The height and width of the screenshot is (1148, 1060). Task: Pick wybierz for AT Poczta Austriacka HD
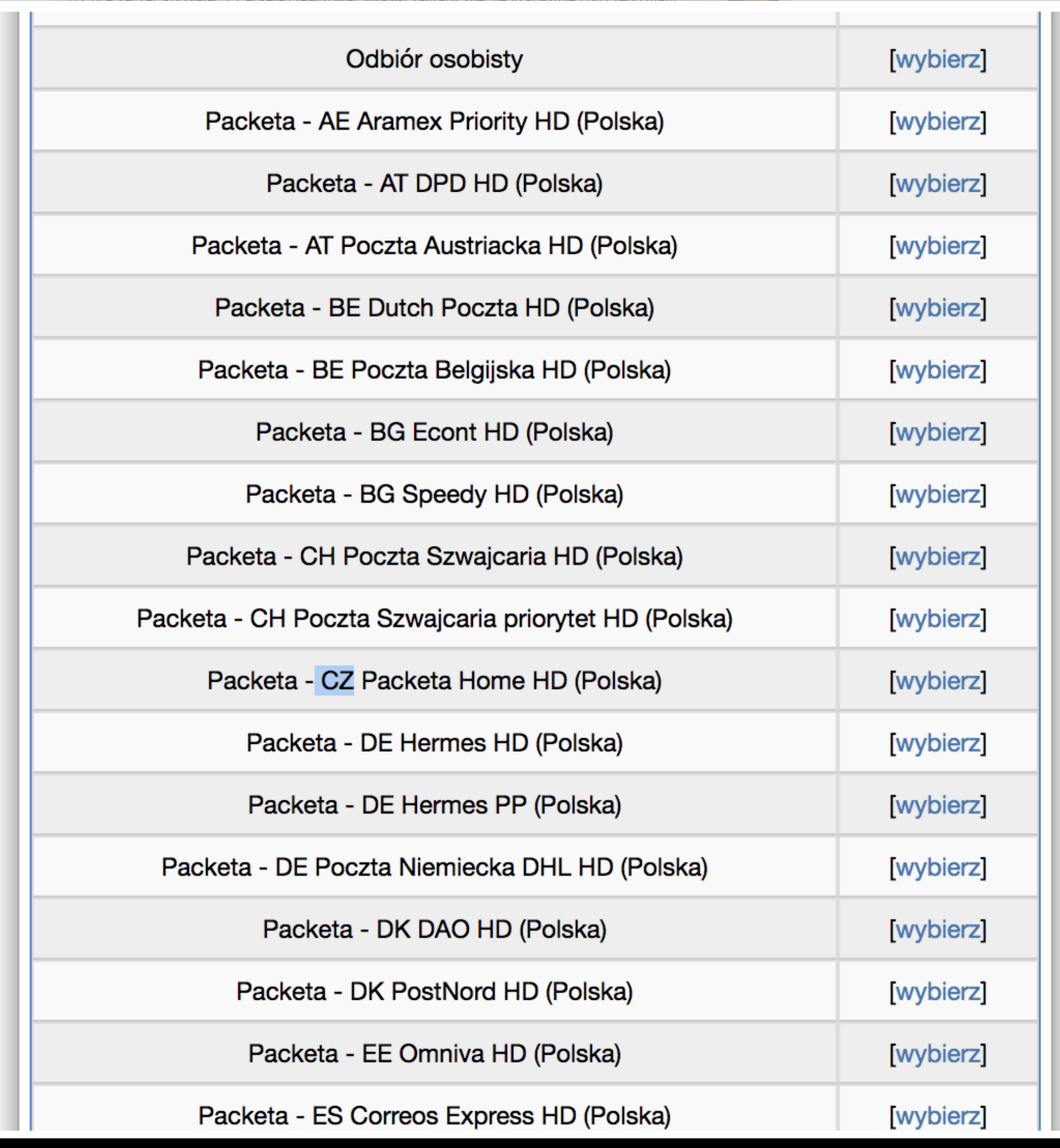click(938, 246)
